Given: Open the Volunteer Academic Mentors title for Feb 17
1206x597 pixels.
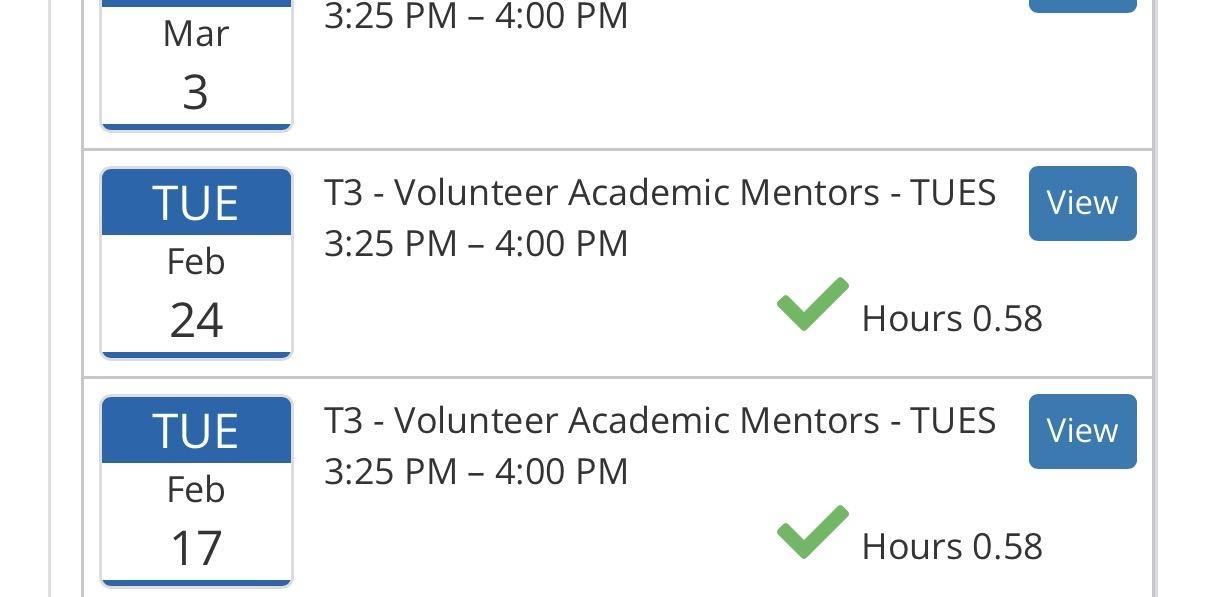Looking at the screenshot, I should pos(660,420).
